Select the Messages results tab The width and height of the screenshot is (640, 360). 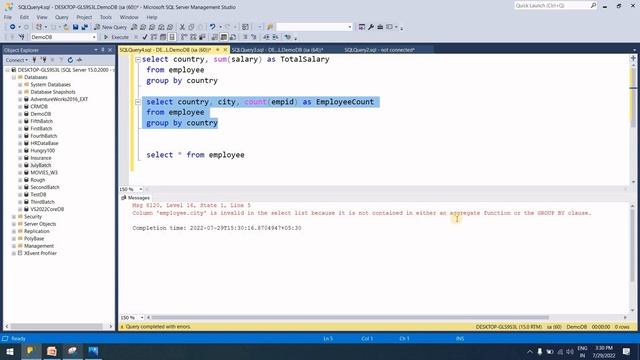136,198
